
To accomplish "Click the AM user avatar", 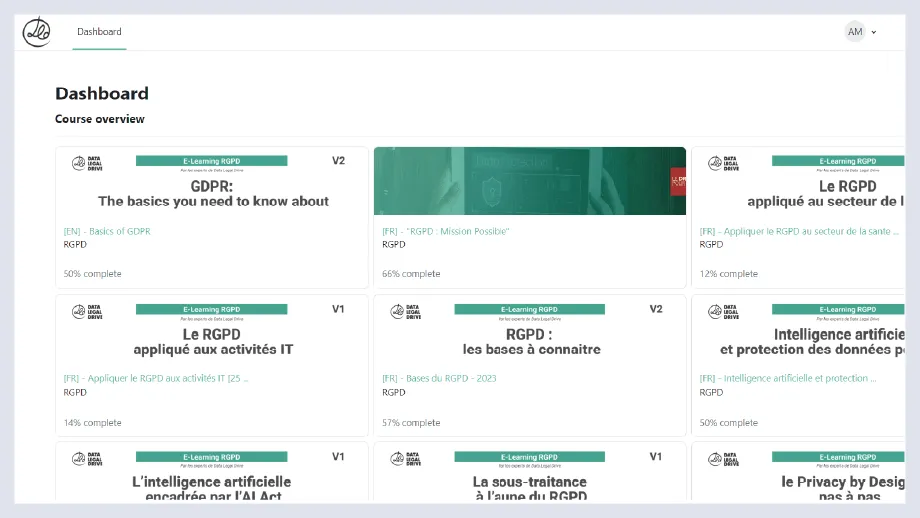I will [x=855, y=32].
